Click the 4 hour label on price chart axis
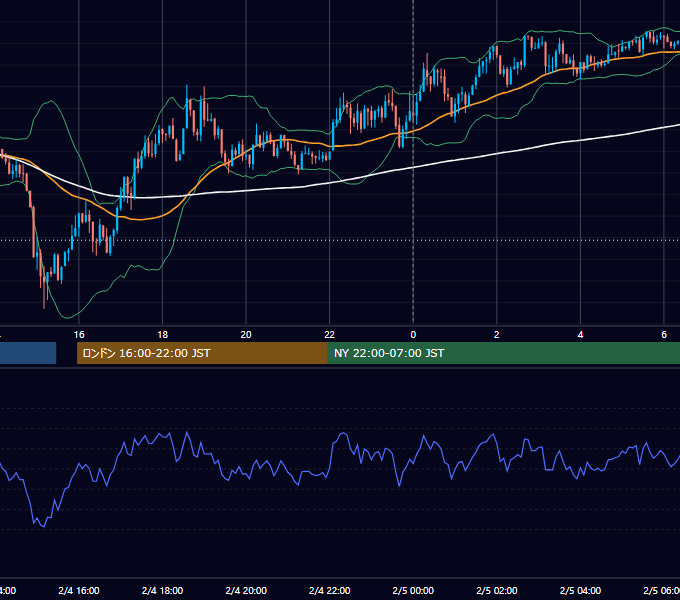The width and height of the screenshot is (680, 600). click(x=580, y=335)
